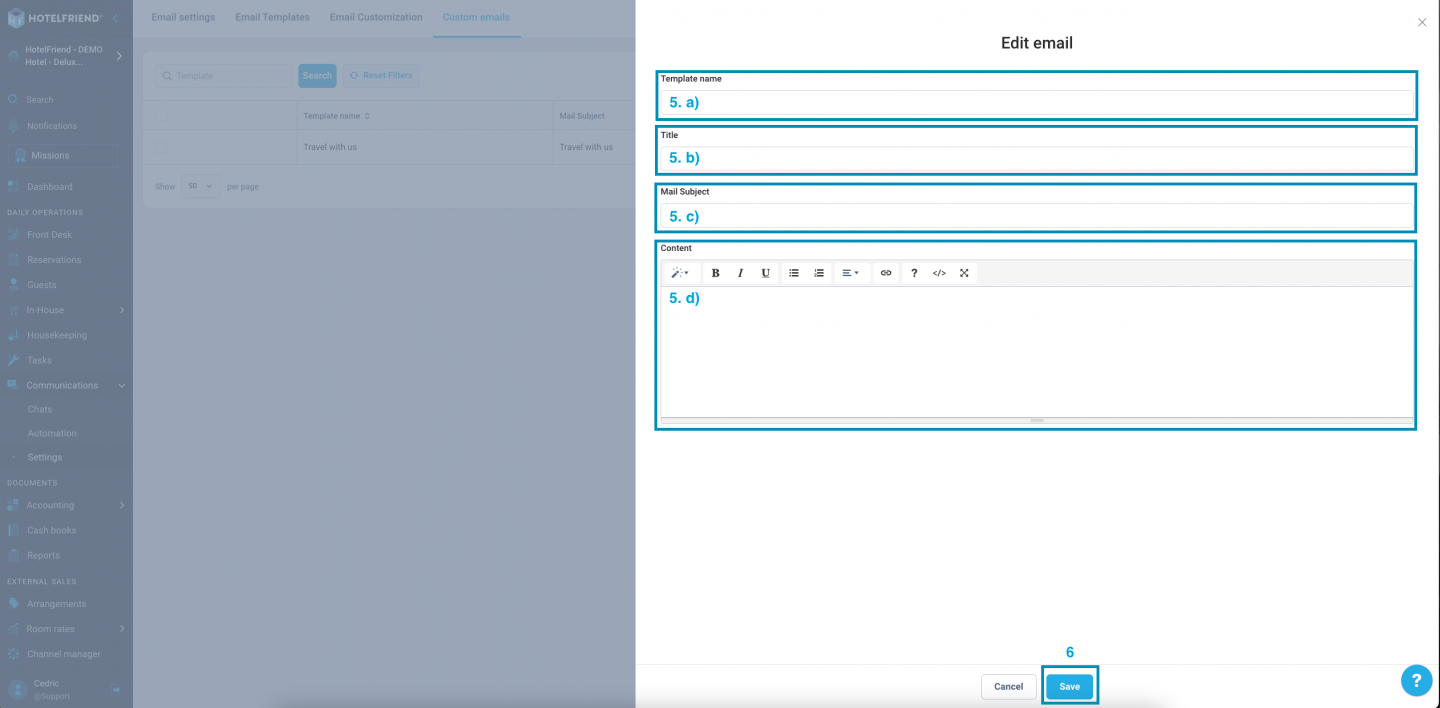Screen dimensions: 1440x708
Task: Open the Guests page
Action: [42, 285]
